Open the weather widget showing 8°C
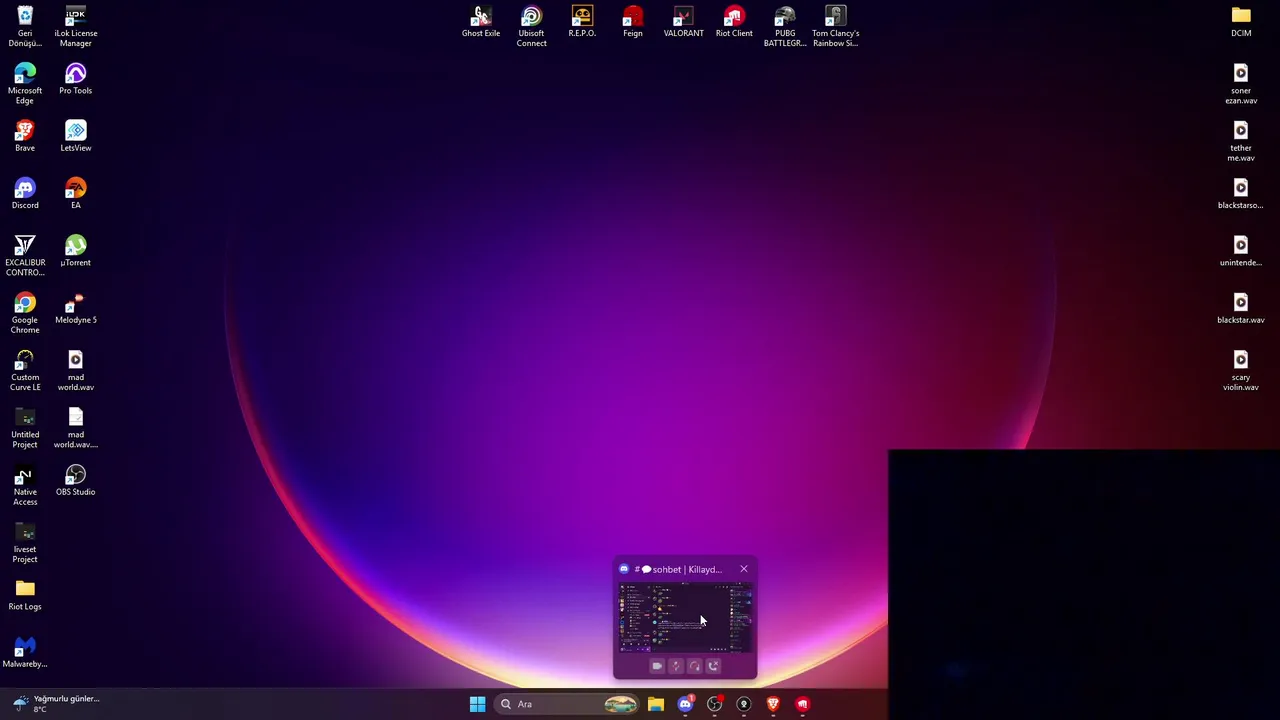1280x720 pixels. (55, 704)
